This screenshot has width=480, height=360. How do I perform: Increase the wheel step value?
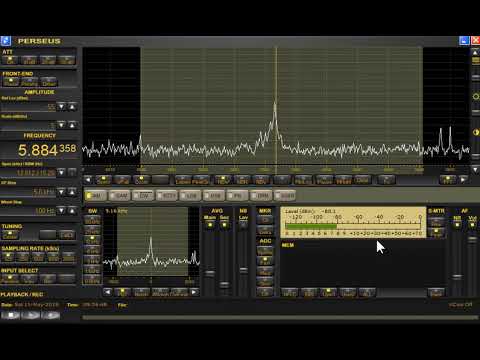(72, 211)
